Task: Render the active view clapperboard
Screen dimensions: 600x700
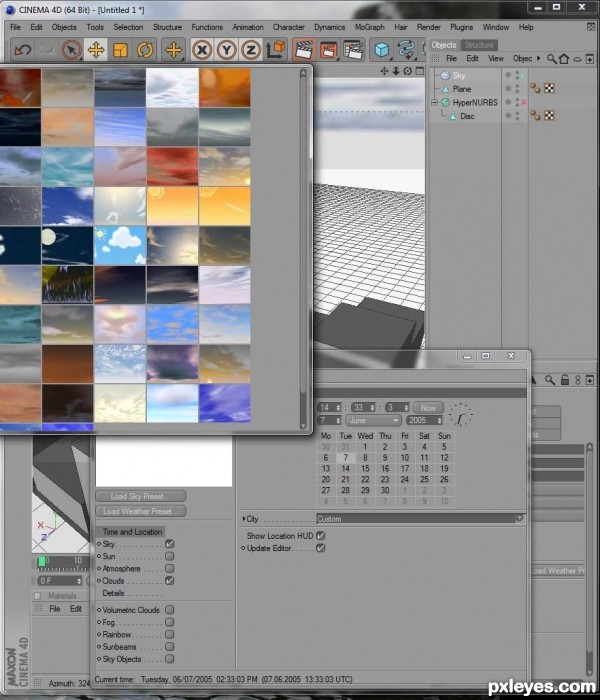Action: pos(304,50)
